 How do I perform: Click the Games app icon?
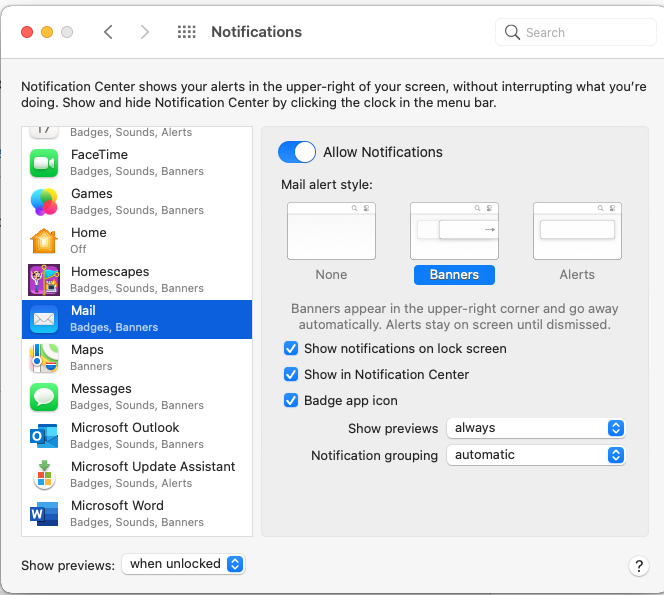pyautogui.click(x=44, y=202)
